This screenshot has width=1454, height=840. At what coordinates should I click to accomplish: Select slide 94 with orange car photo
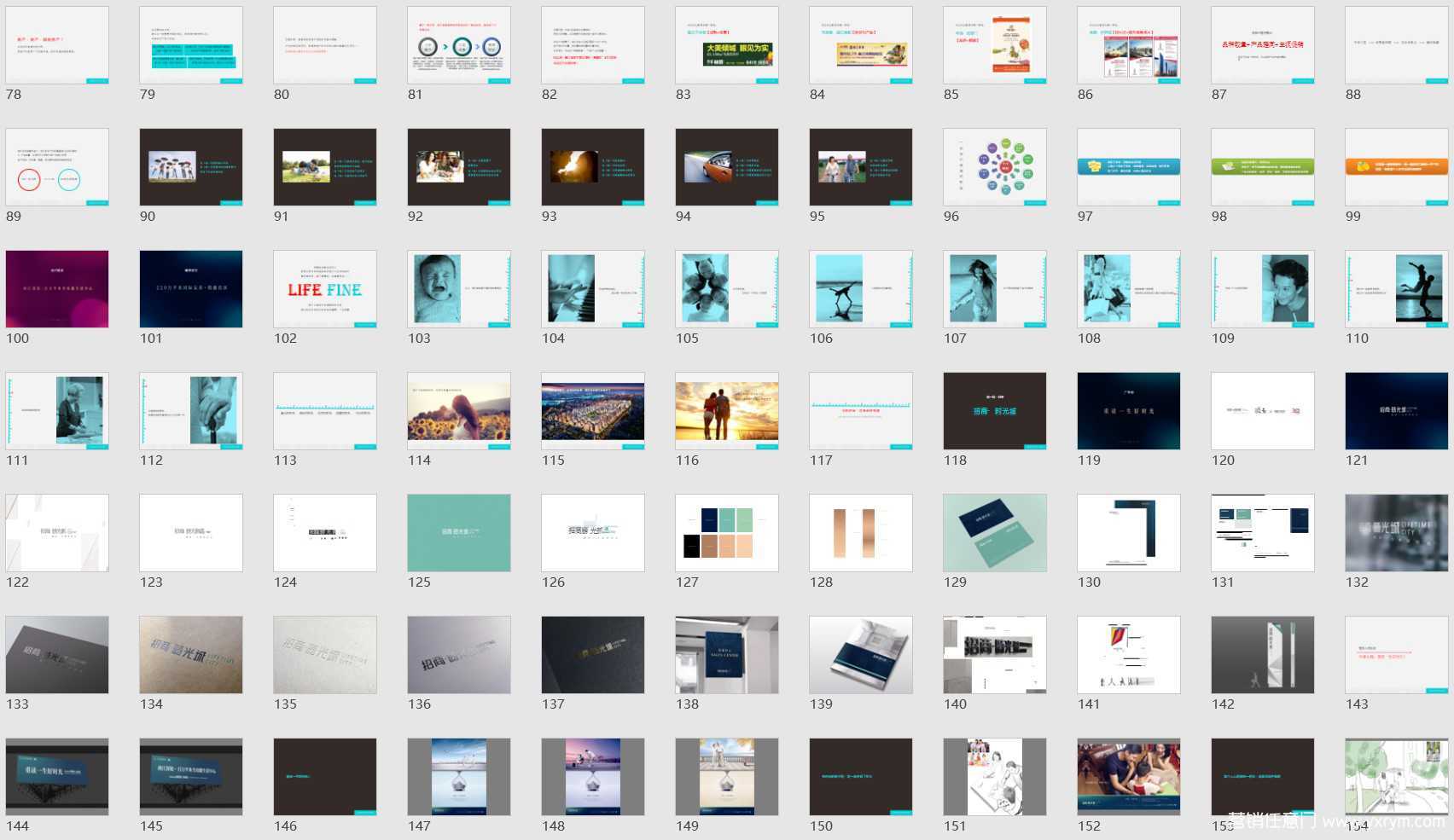pyautogui.click(x=727, y=167)
